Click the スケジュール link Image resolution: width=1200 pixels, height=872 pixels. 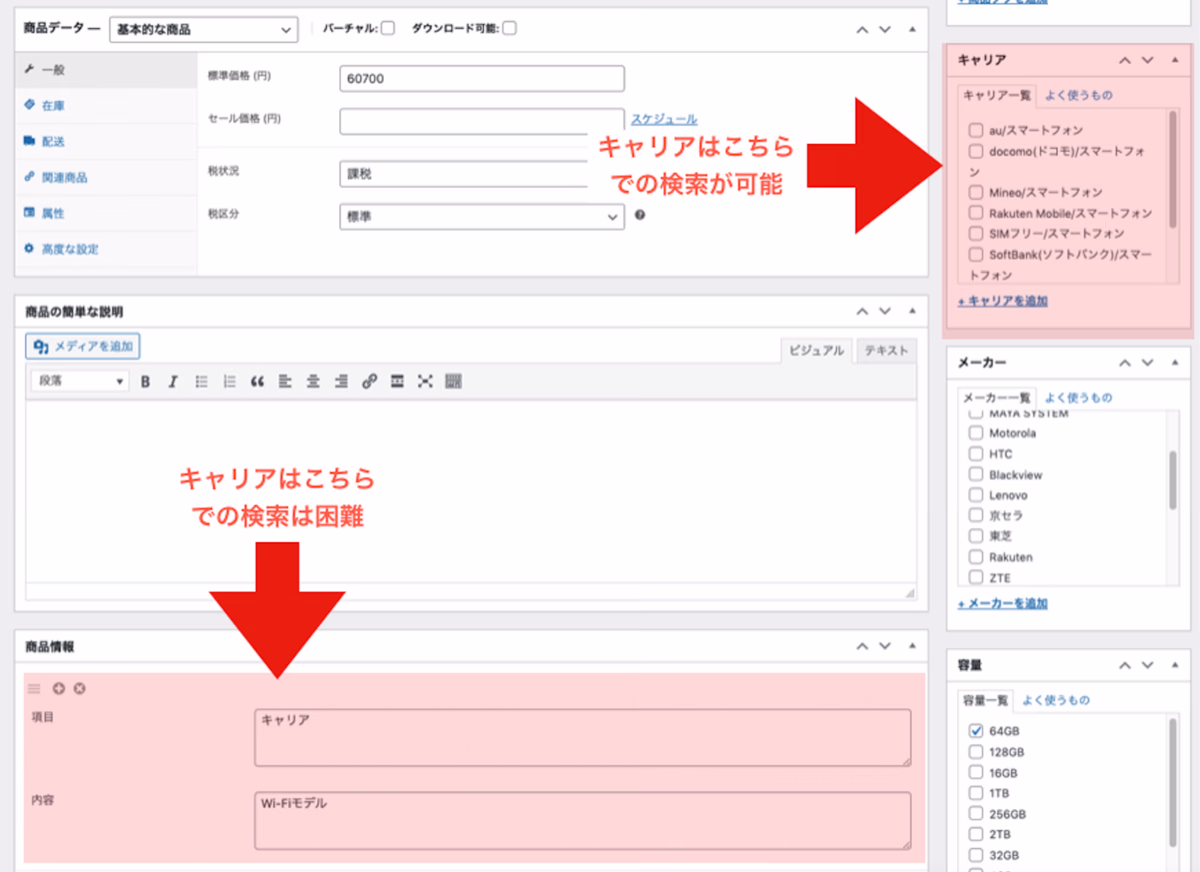pos(664,119)
